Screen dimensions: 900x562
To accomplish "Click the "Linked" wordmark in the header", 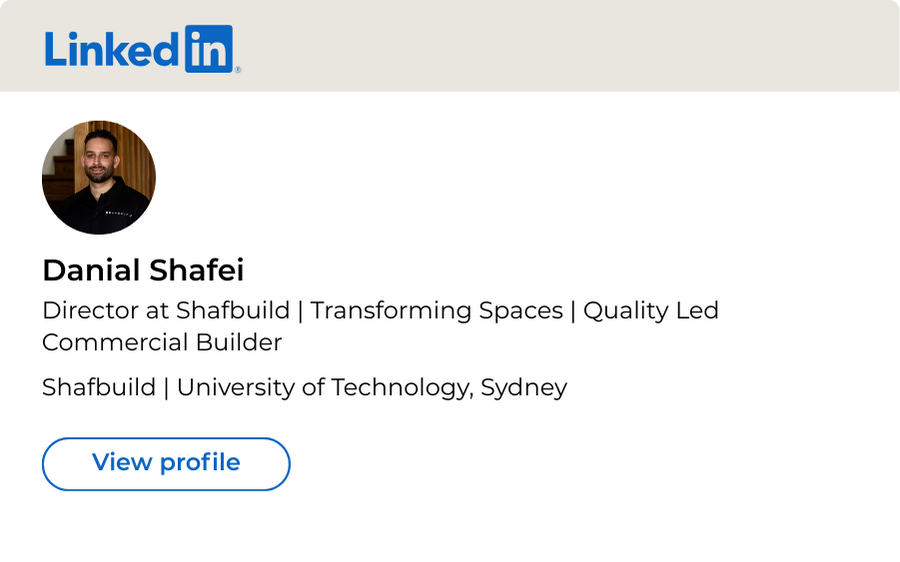I will click(112, 49).
